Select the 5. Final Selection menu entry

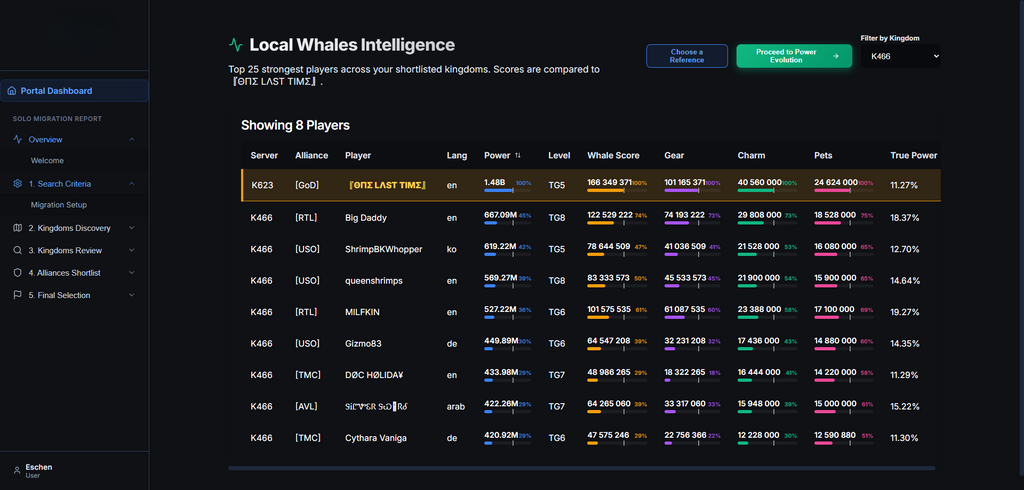(74, 295)
